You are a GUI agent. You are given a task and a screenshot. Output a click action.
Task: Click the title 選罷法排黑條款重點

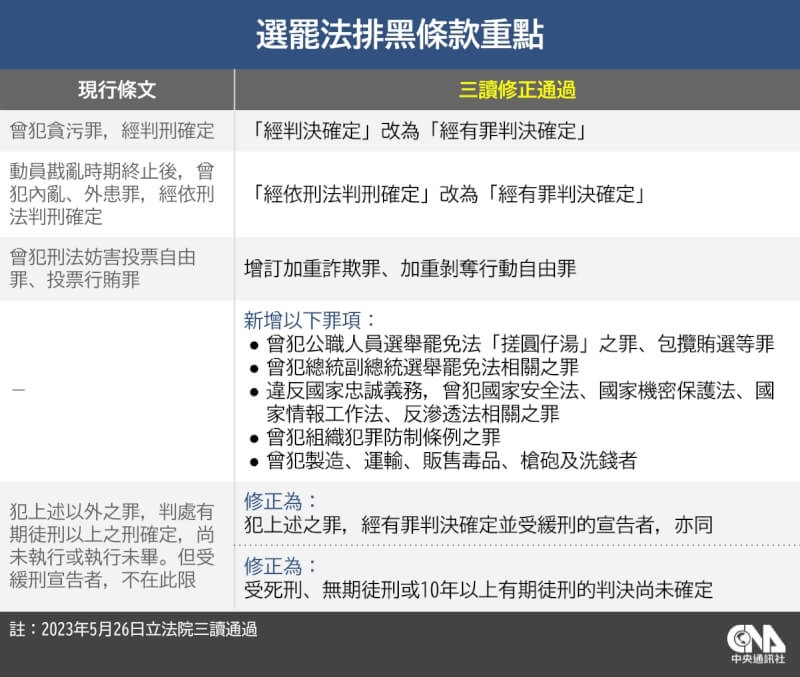(x=400, y=35)
